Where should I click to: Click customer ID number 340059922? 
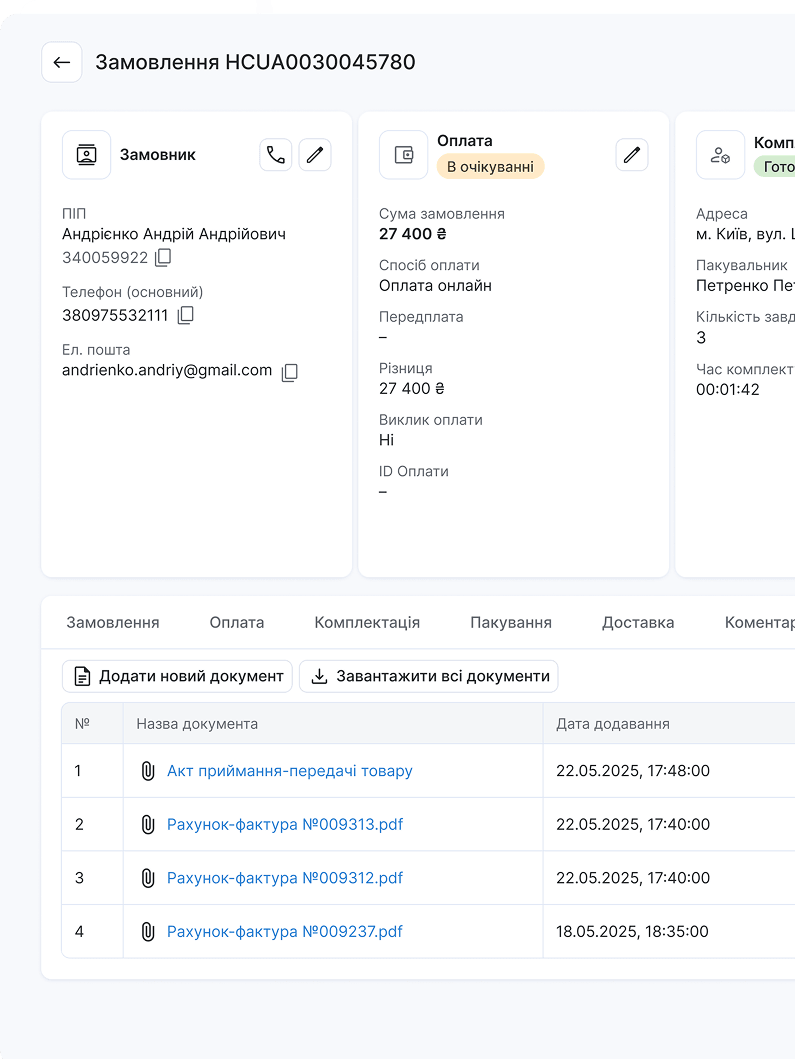click(105, 258)
